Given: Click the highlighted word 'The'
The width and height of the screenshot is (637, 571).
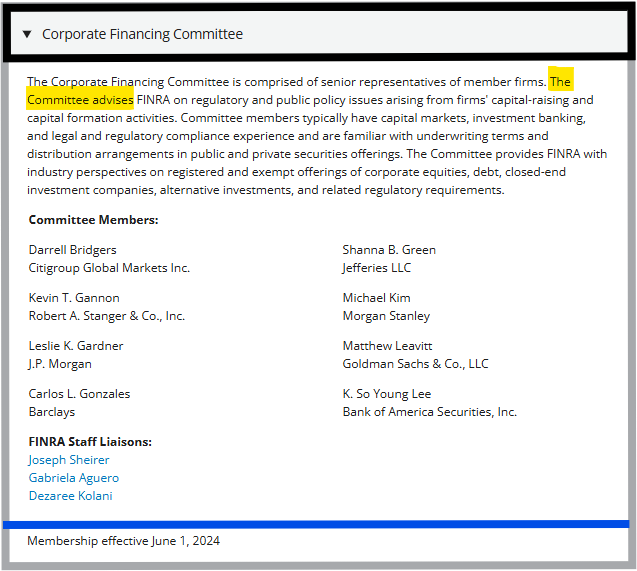Looking at the screenshot, I should coord(561,82).
